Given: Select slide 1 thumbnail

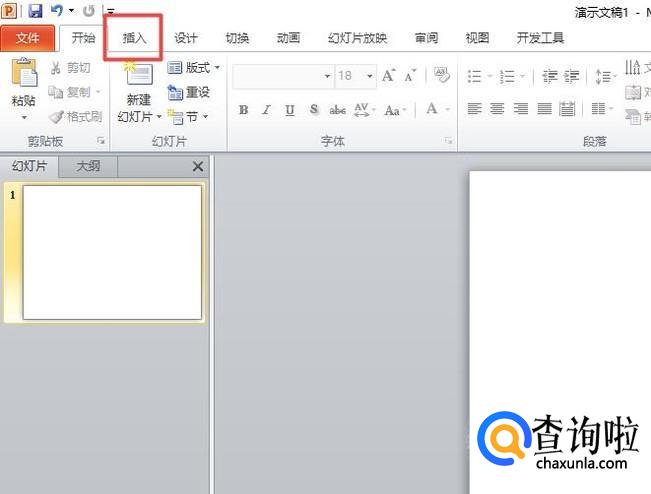Looking at the screenshot, I should point(112,252).
